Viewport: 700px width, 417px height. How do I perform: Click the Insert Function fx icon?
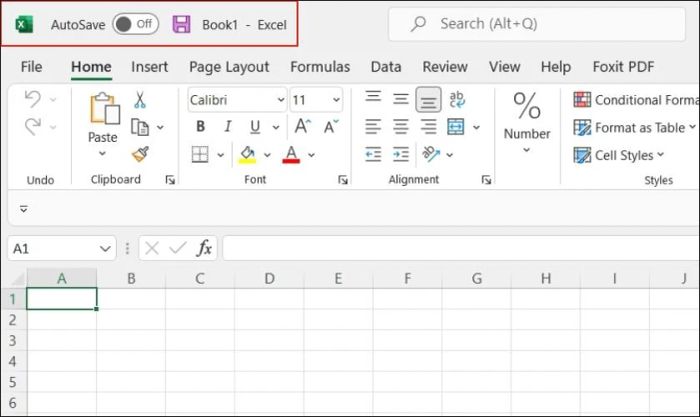[203, 248]
